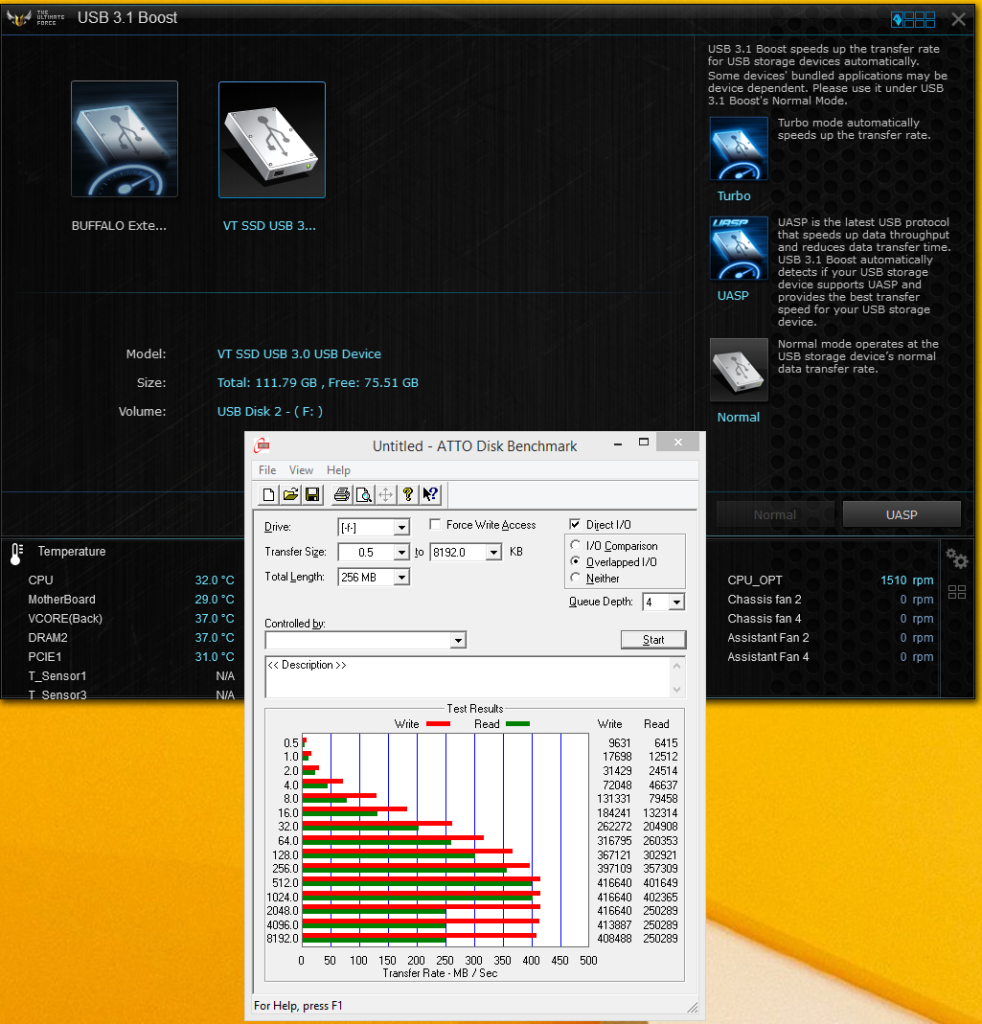
Task: Click the PCIE1 temperature row label
Action: click(x=44, y=657)
